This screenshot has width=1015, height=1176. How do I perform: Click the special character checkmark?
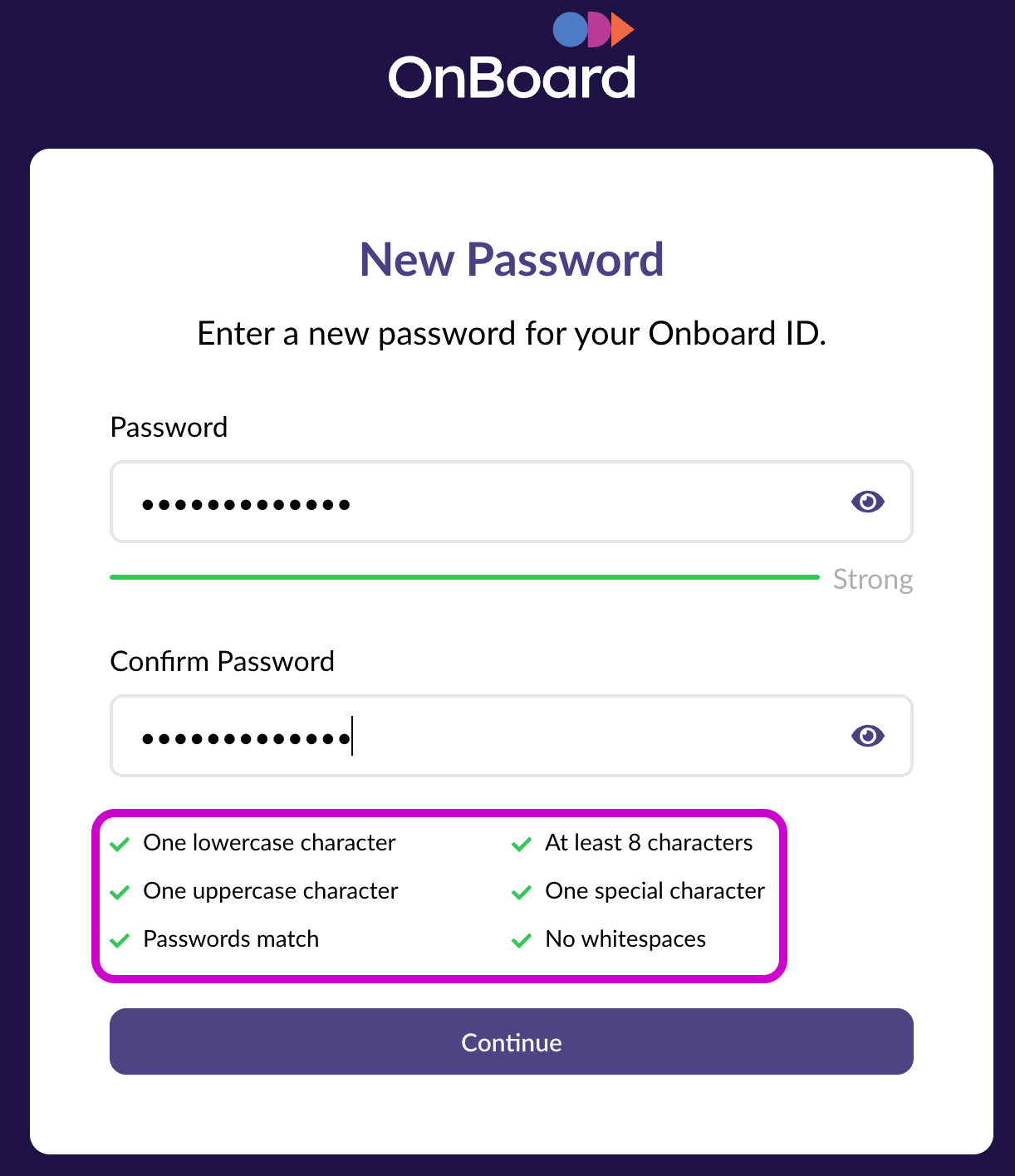point(522,893)
